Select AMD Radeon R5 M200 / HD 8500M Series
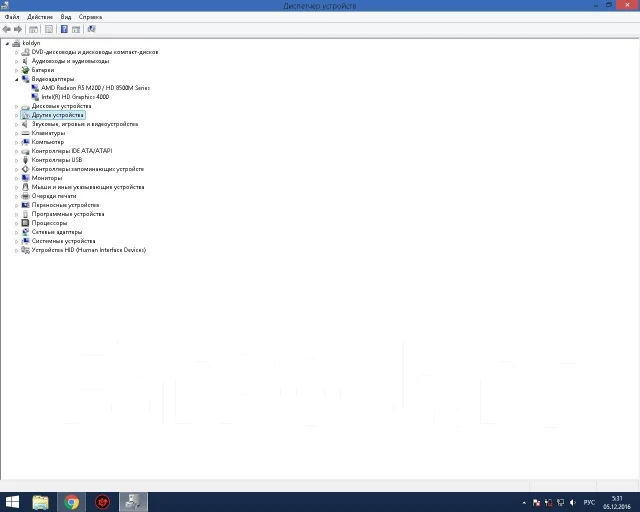 (x=95, y=88)
